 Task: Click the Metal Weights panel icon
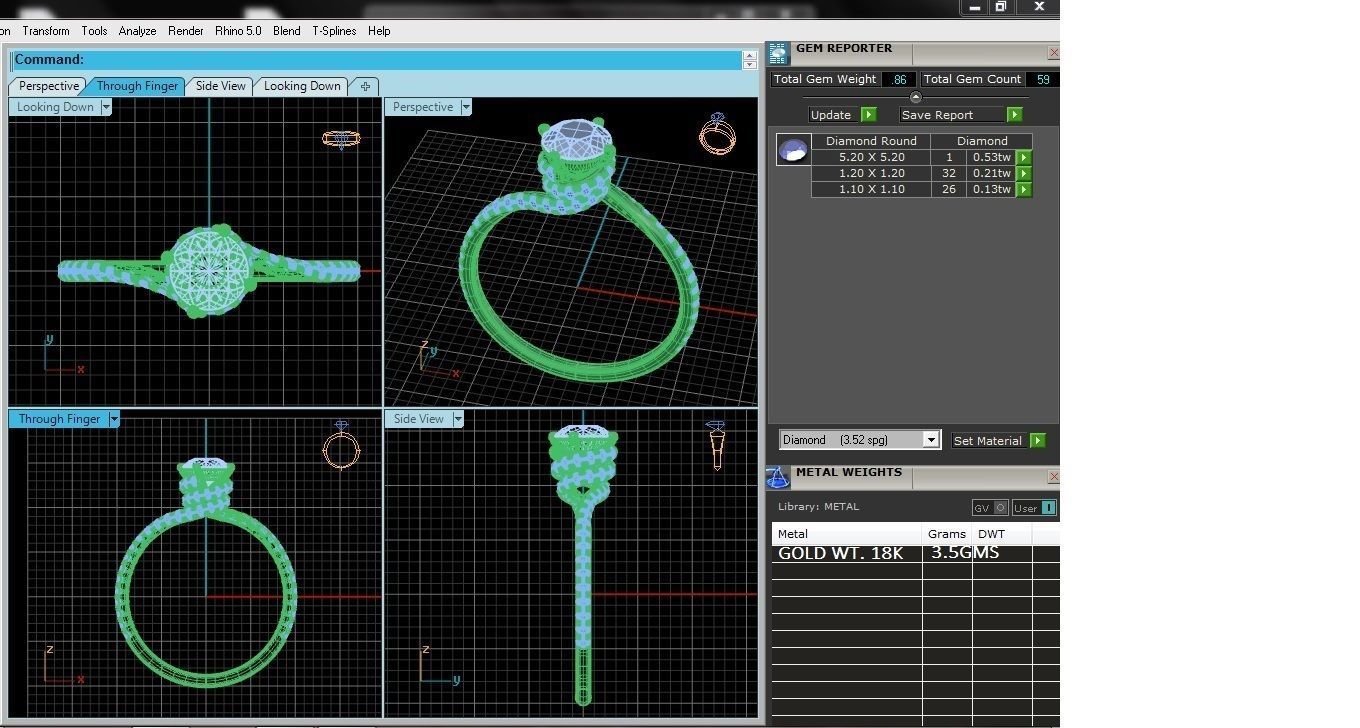(x=779, y=478)
